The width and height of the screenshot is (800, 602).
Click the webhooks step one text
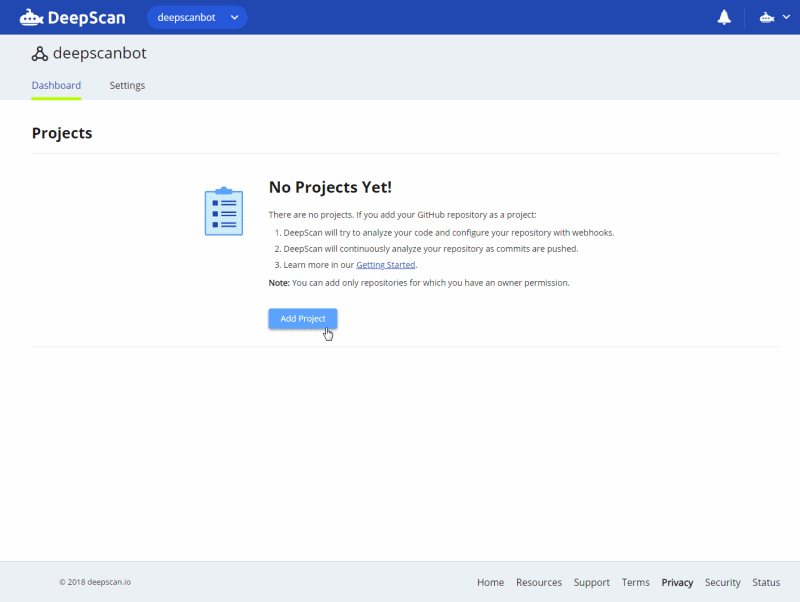click(x=448, y=233)
